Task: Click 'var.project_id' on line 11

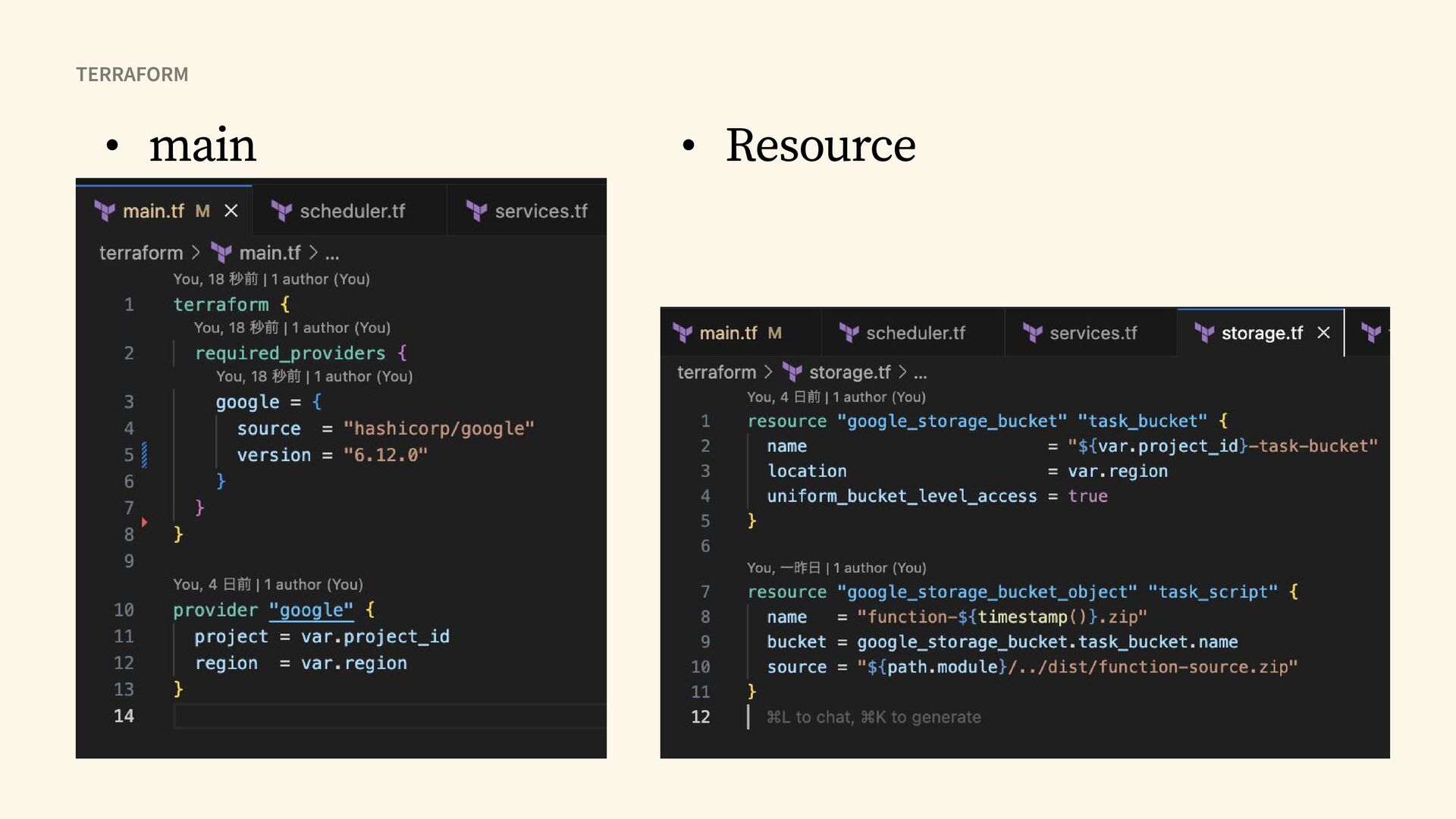Action: click(375, 637)
